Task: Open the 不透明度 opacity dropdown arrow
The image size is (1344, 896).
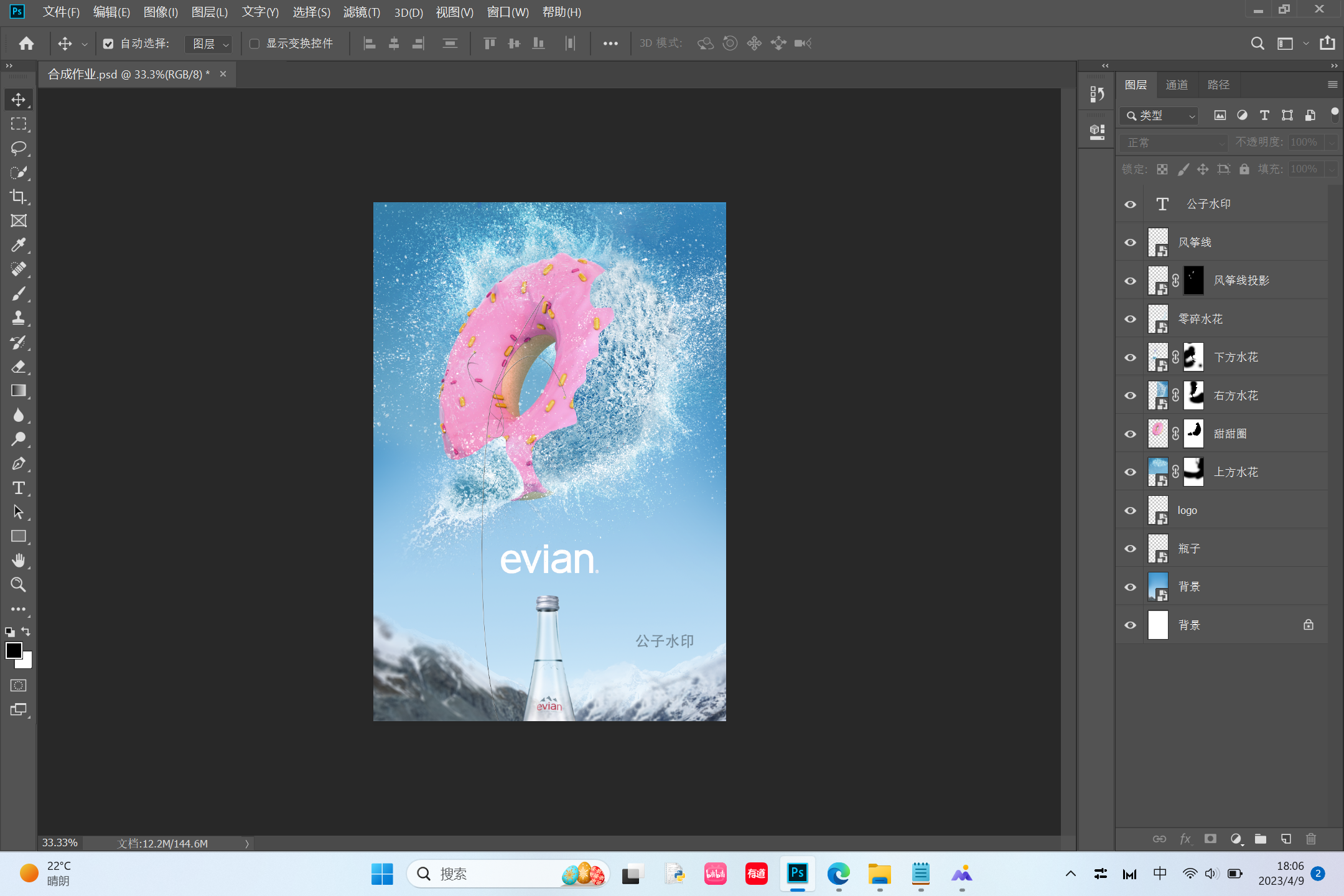Action: point(1332,142)
